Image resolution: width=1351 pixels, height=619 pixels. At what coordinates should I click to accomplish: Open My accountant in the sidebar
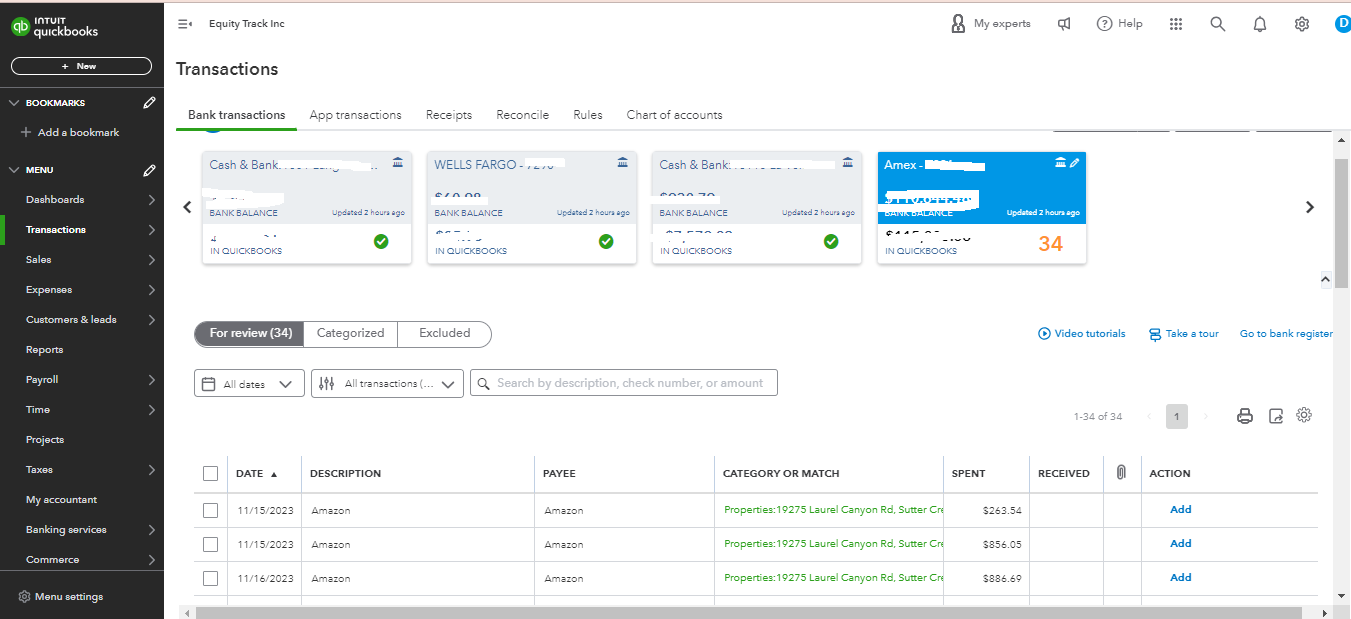point(62,500)
